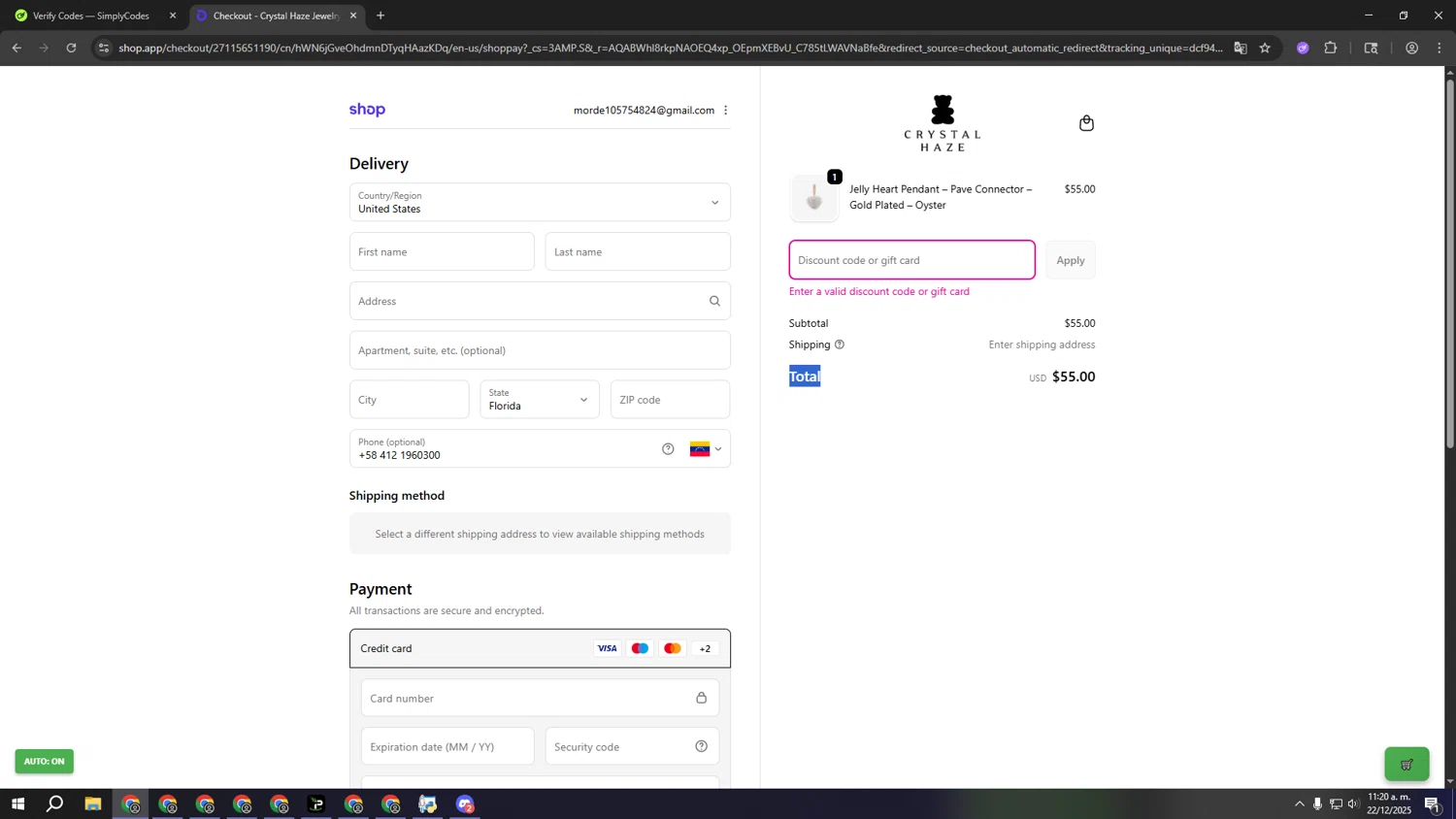Open Windows notification center
This screenshot has height=819, width=1456.
pyautogui.click(x=1432, y=803)
